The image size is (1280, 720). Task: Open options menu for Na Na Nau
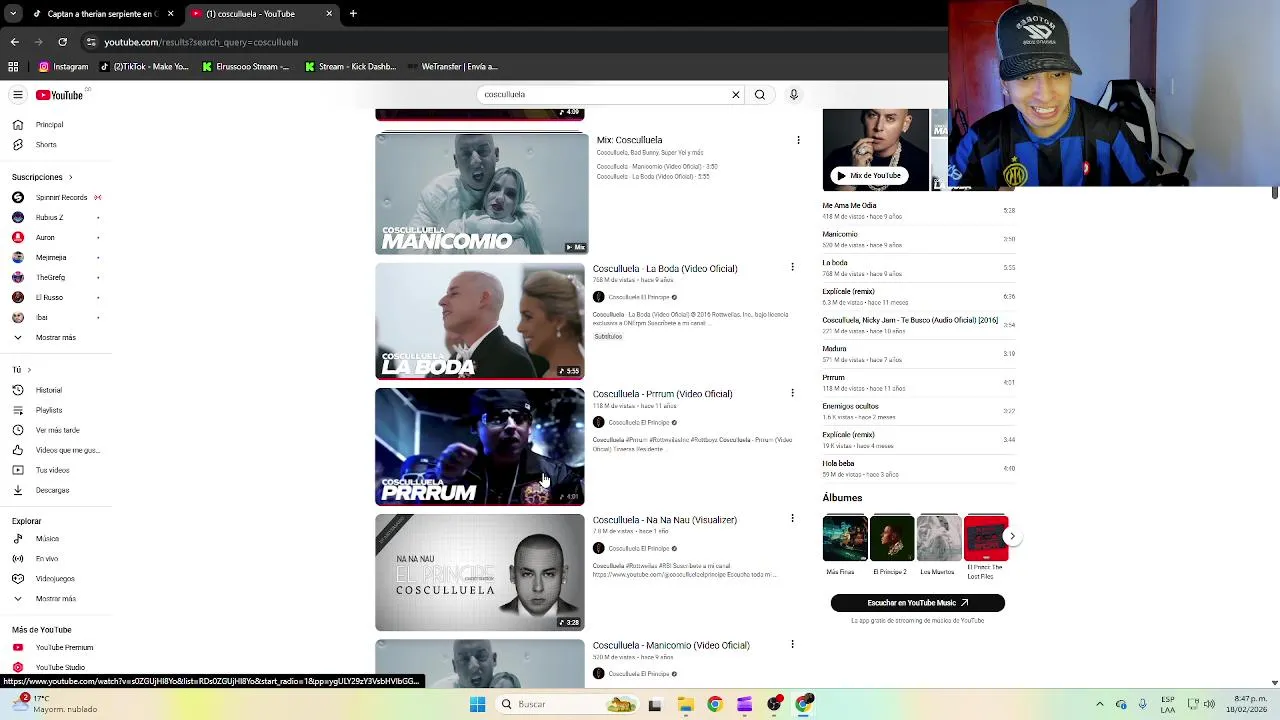click(x=792, y=518)
